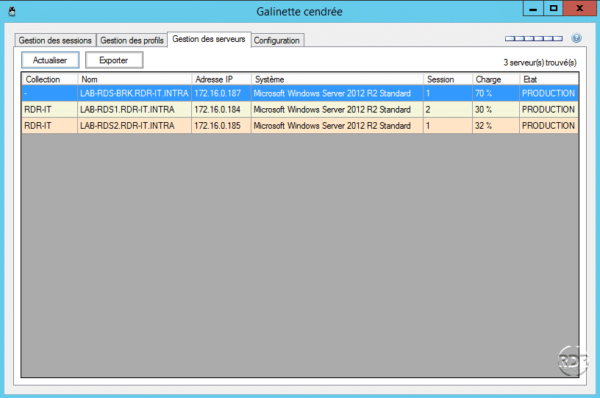Click PRODUCTION state of LAB-RDS1 row
The image size is (600, 398).
pyautogui.click(x=549, y=109)
